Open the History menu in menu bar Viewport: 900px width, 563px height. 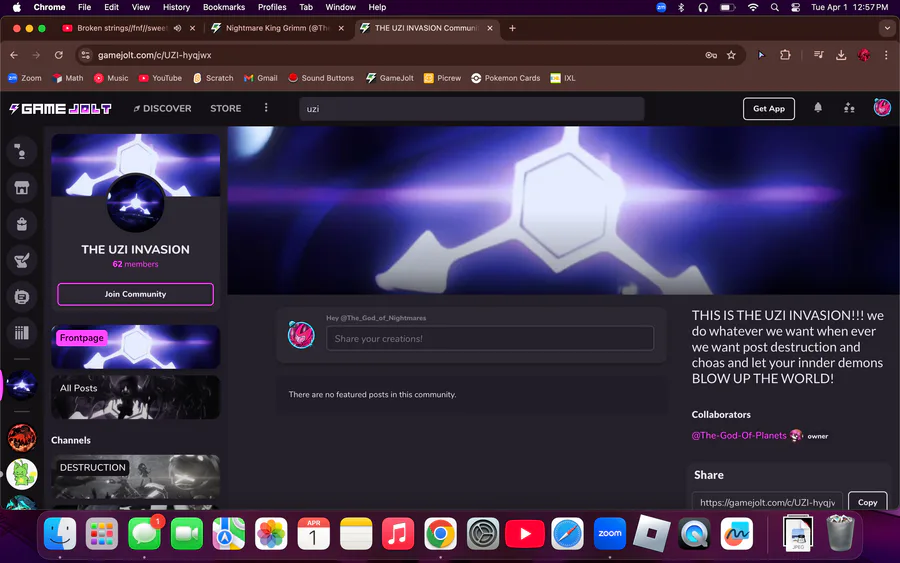click(176, 7)
